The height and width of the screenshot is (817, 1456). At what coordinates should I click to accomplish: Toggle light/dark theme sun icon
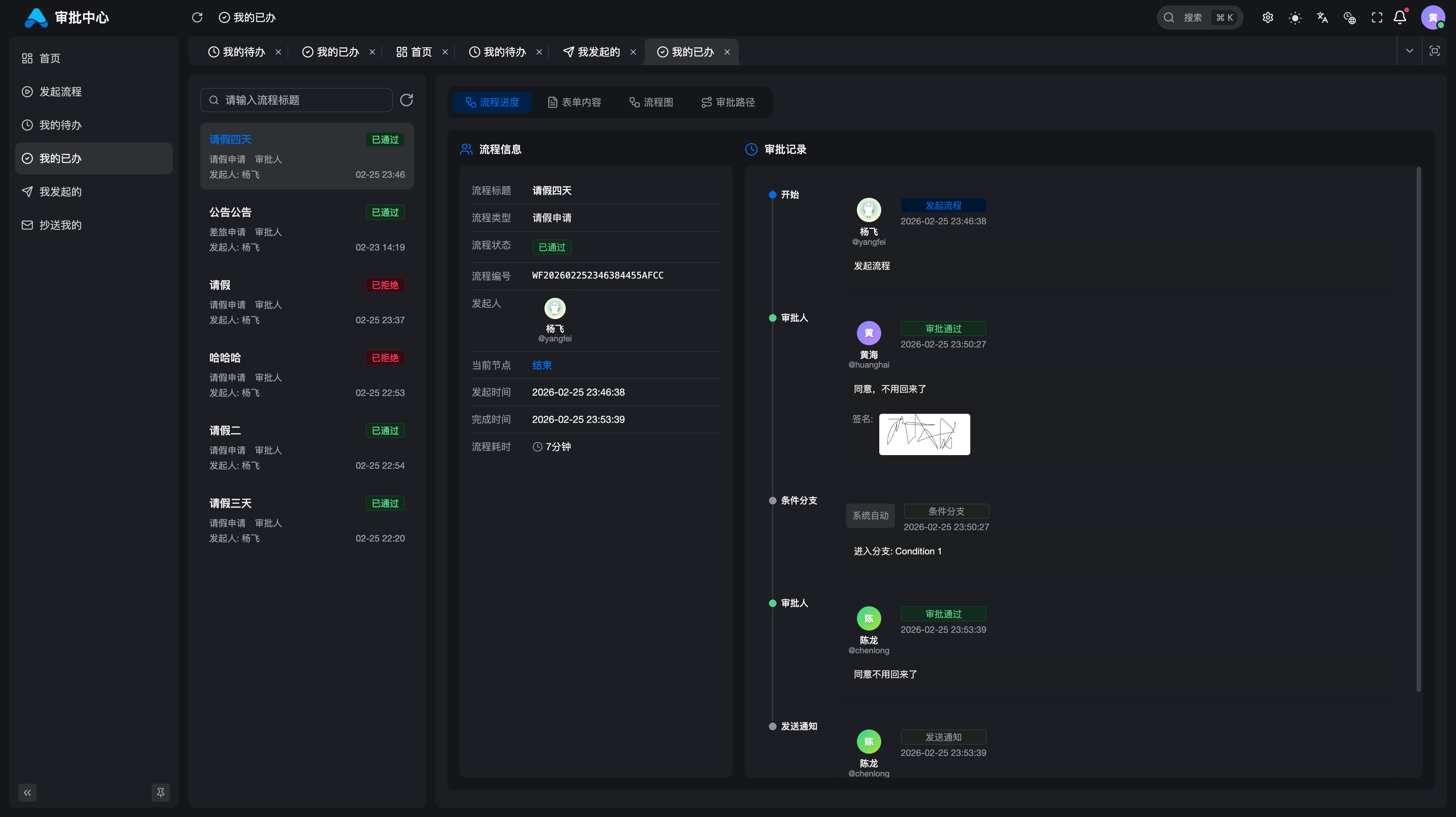click(1295, 17)
